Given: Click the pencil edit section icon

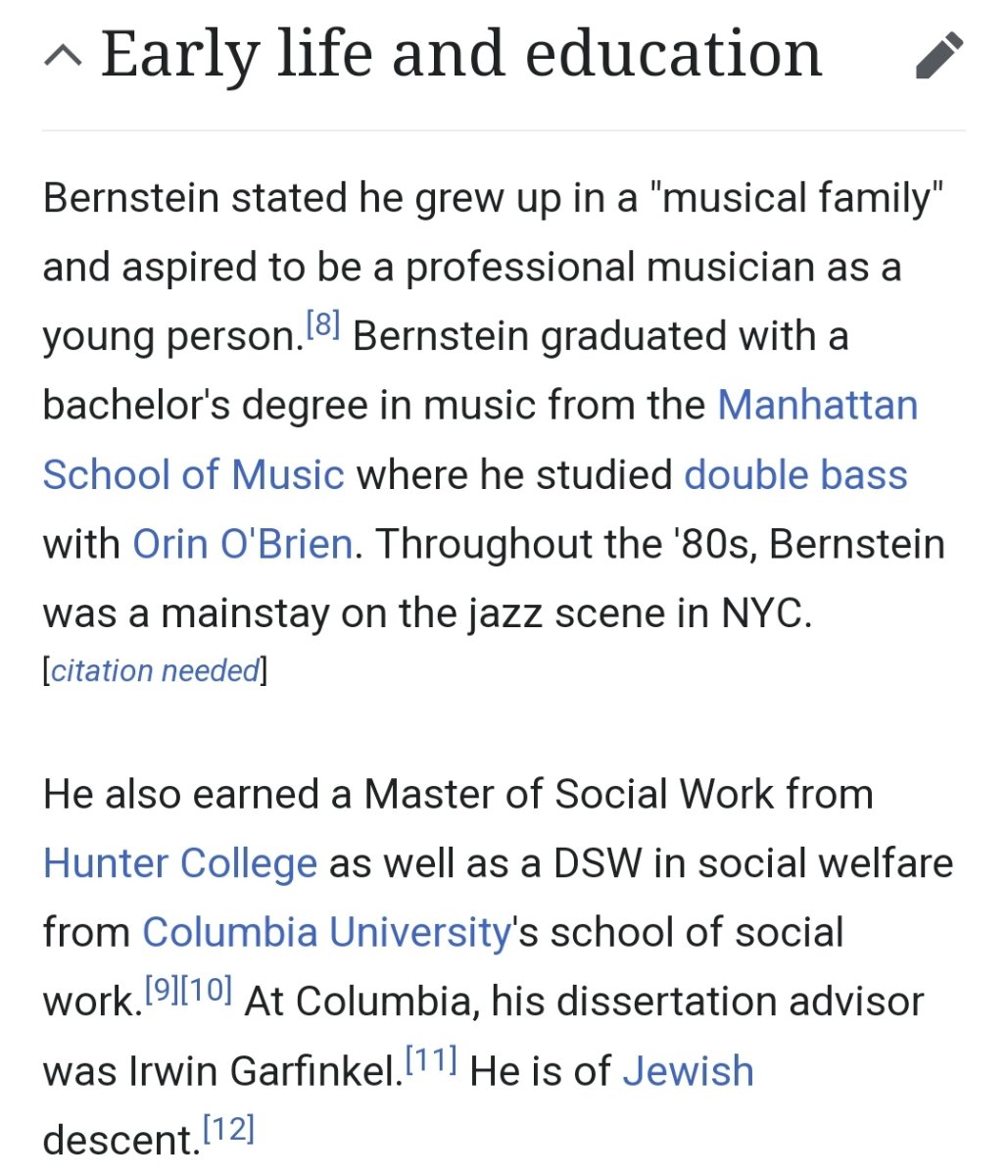Looking at the screenshot, I should 939,56.
